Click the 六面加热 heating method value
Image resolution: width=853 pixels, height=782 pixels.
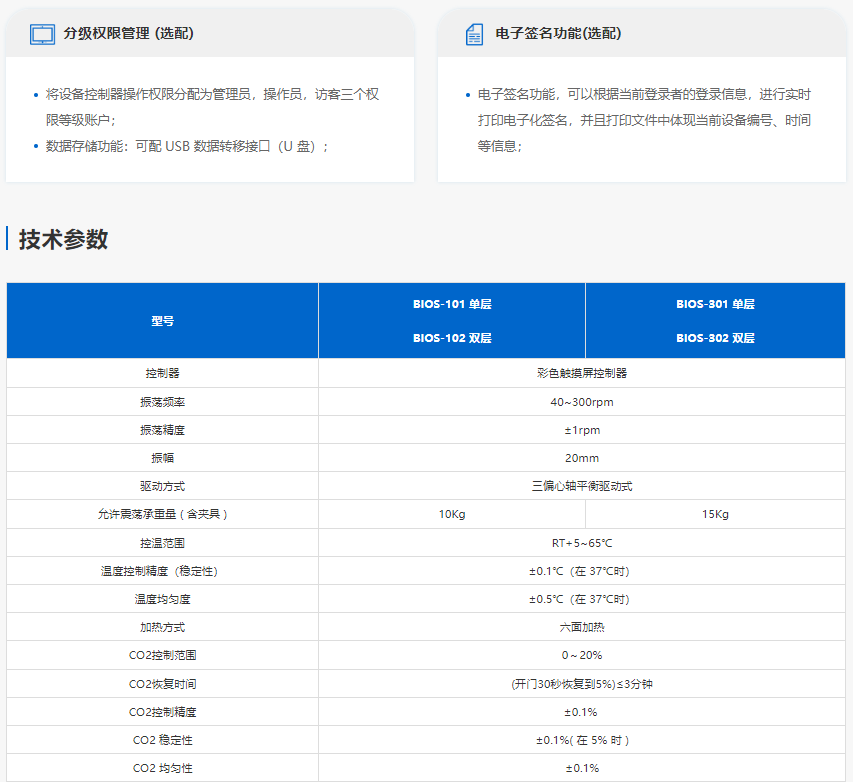(x=582, y=627)
